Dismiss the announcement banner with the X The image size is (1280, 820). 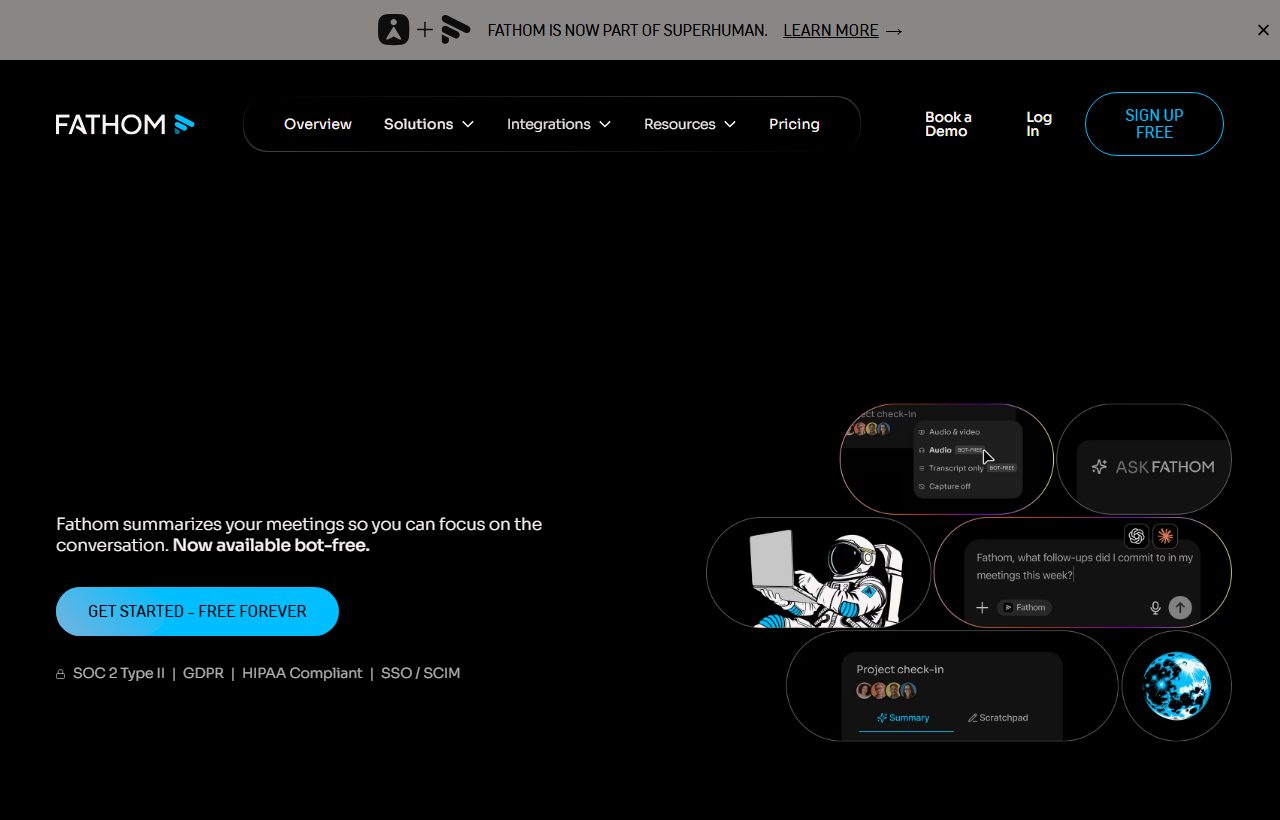(x=1263, y=30)
